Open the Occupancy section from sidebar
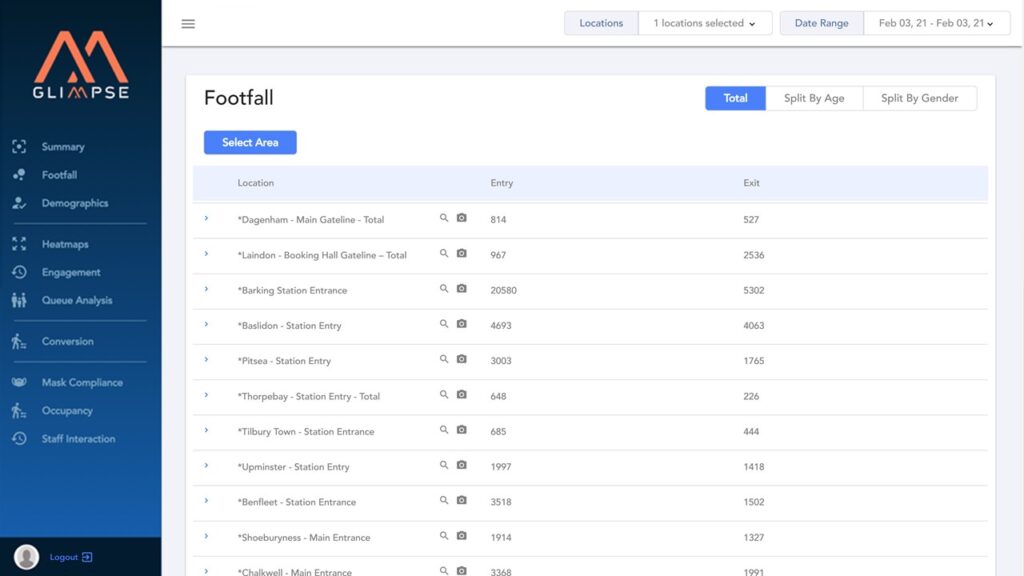1024x576 pixels. coord(64,410)
